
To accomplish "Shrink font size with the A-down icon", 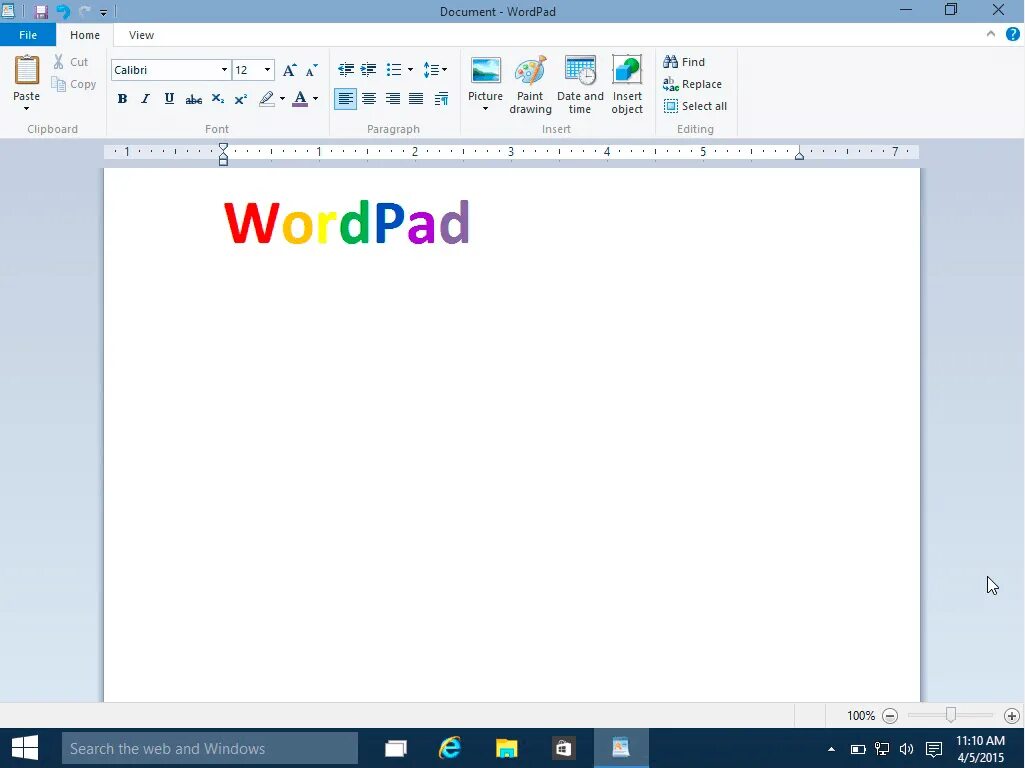I will tap(312, 70).
